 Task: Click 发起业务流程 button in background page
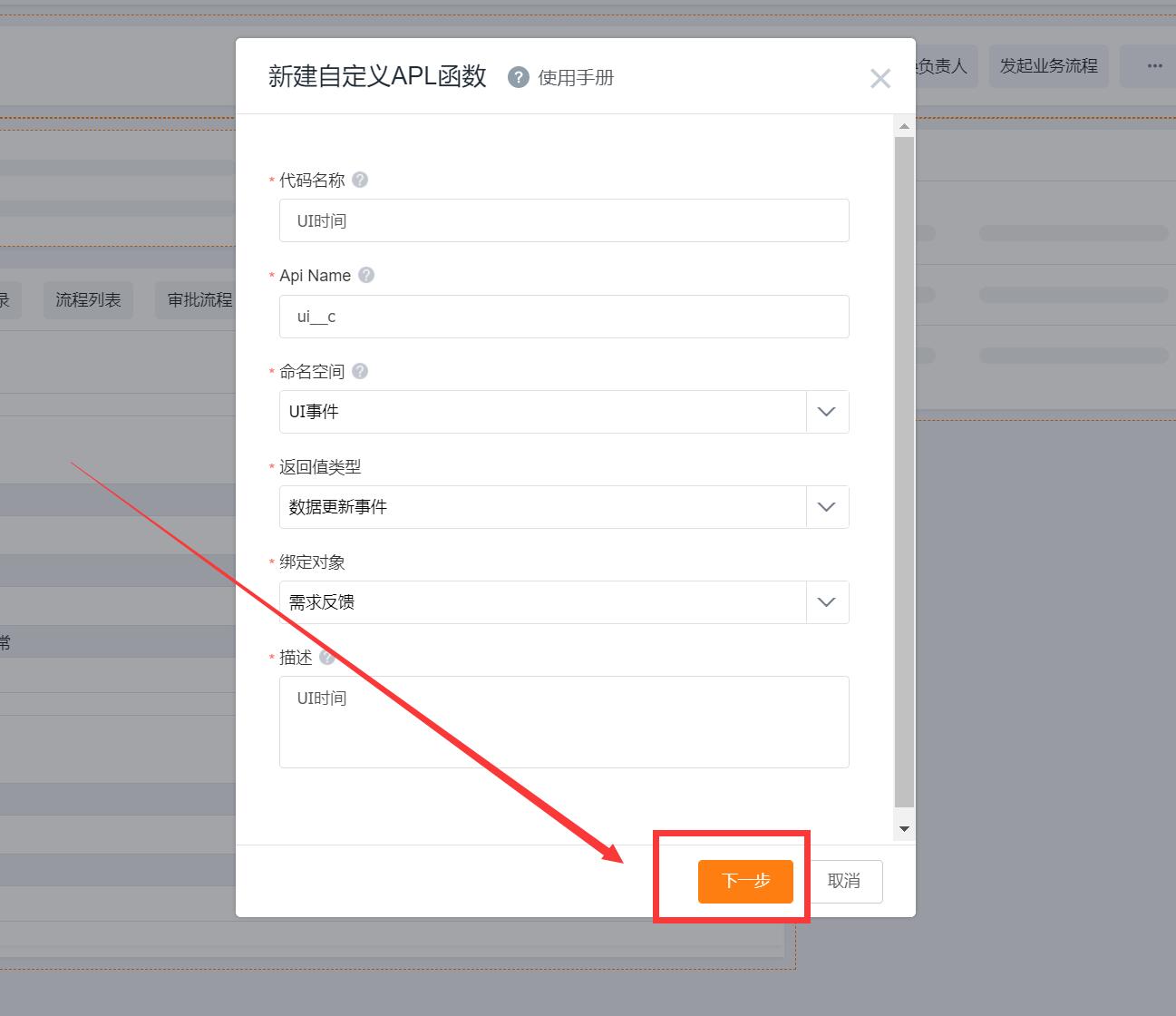coord(1049,66)
